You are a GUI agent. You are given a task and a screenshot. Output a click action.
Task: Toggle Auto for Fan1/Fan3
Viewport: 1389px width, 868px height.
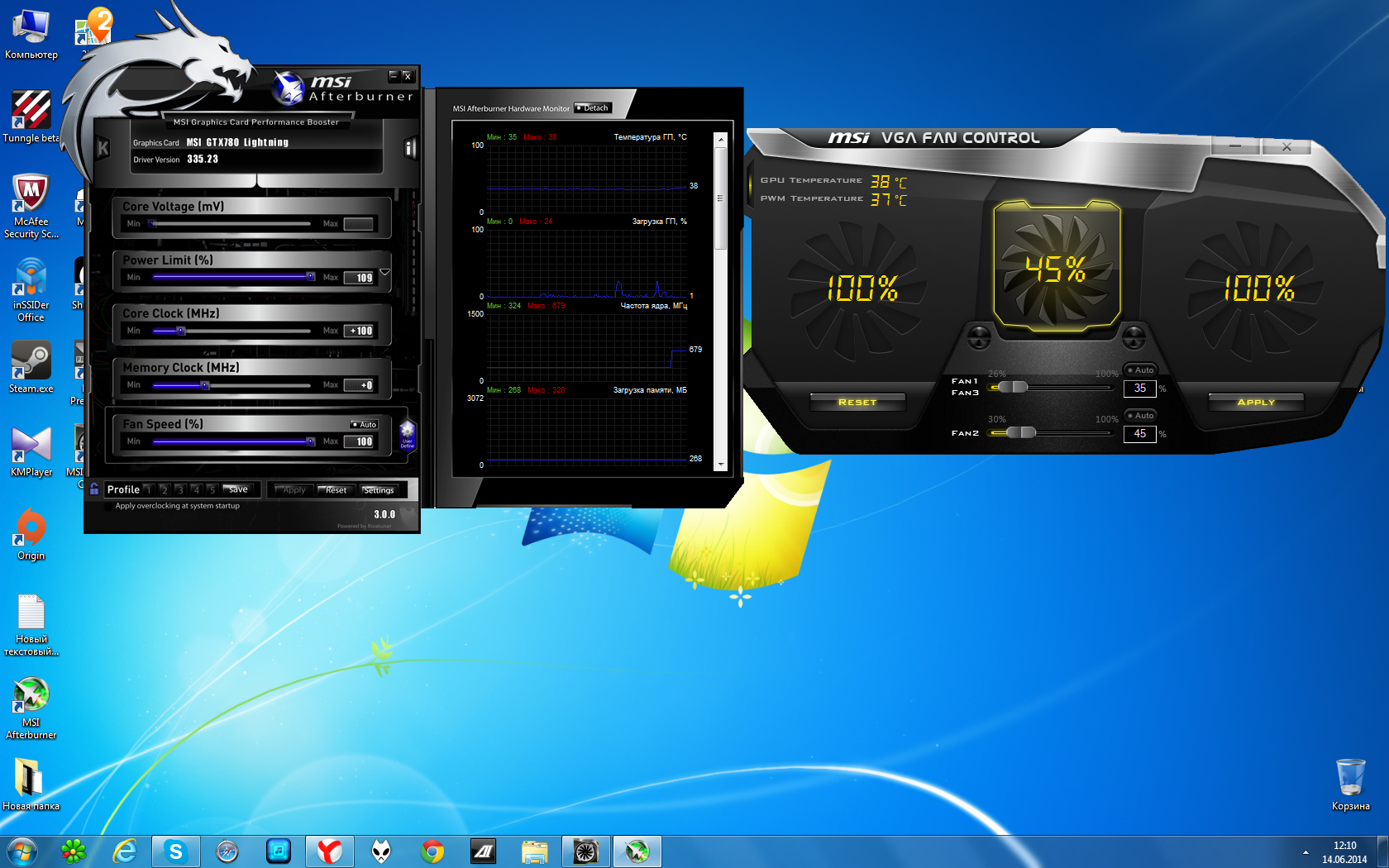tap(1141, 370)
